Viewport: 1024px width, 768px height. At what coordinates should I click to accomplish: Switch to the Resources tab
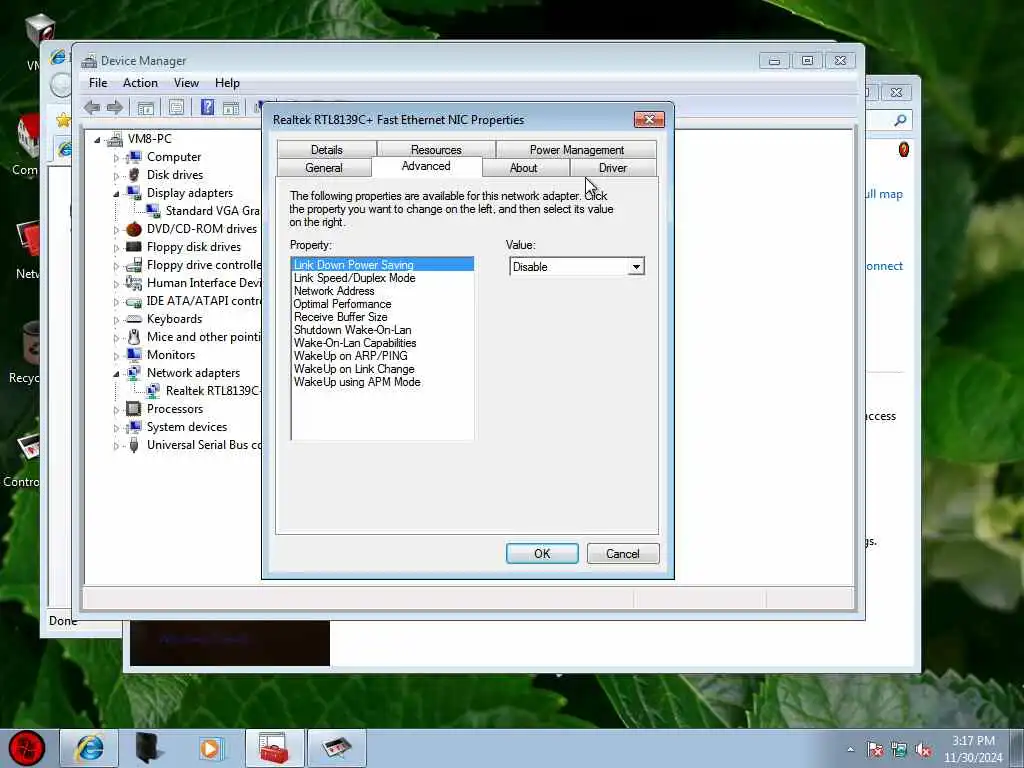pos(436,150)
